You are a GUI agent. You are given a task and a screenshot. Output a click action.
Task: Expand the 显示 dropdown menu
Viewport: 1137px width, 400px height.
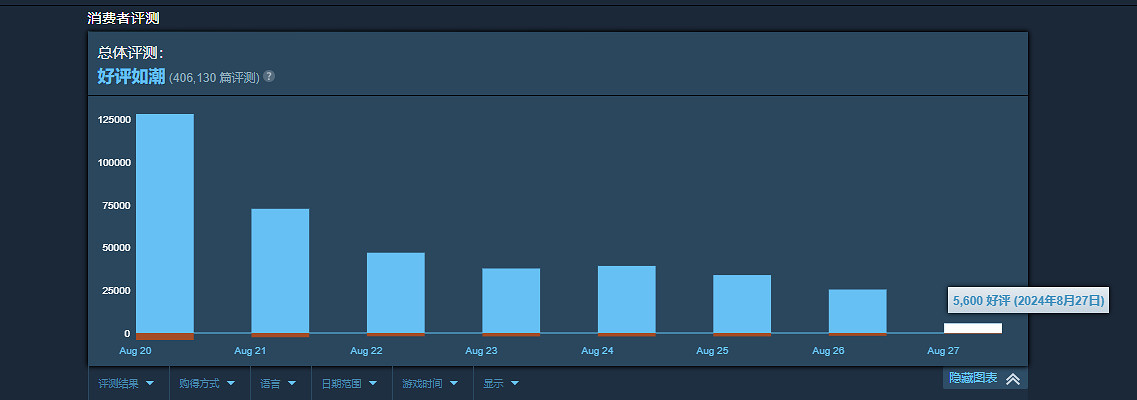pos(500,383)
